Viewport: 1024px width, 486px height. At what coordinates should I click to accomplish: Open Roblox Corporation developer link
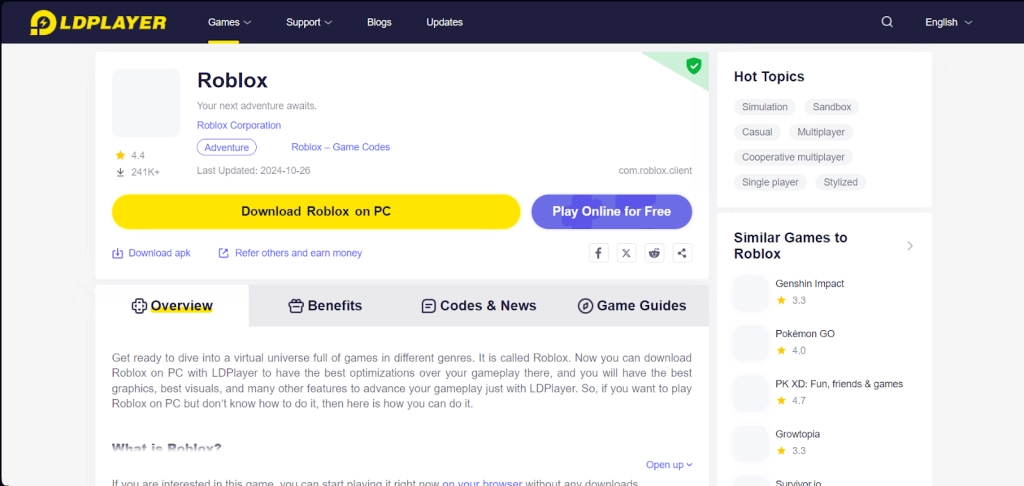pos(239,125)
